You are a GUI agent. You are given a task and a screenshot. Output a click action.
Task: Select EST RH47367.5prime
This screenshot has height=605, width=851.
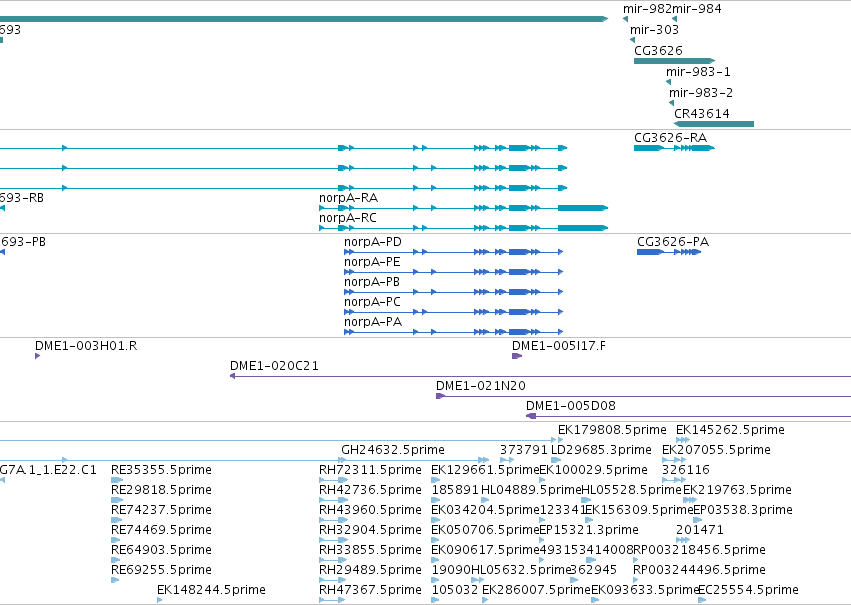[x=370, y=591]
